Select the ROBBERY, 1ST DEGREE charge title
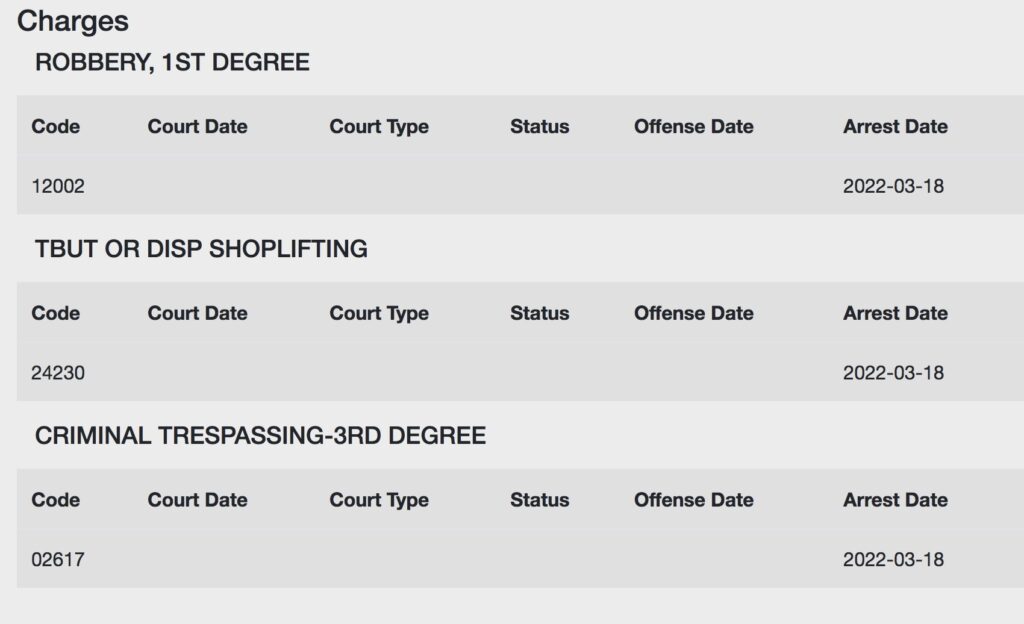The width and height of the screenshot is (1024, 624). (x=172, y=63)
